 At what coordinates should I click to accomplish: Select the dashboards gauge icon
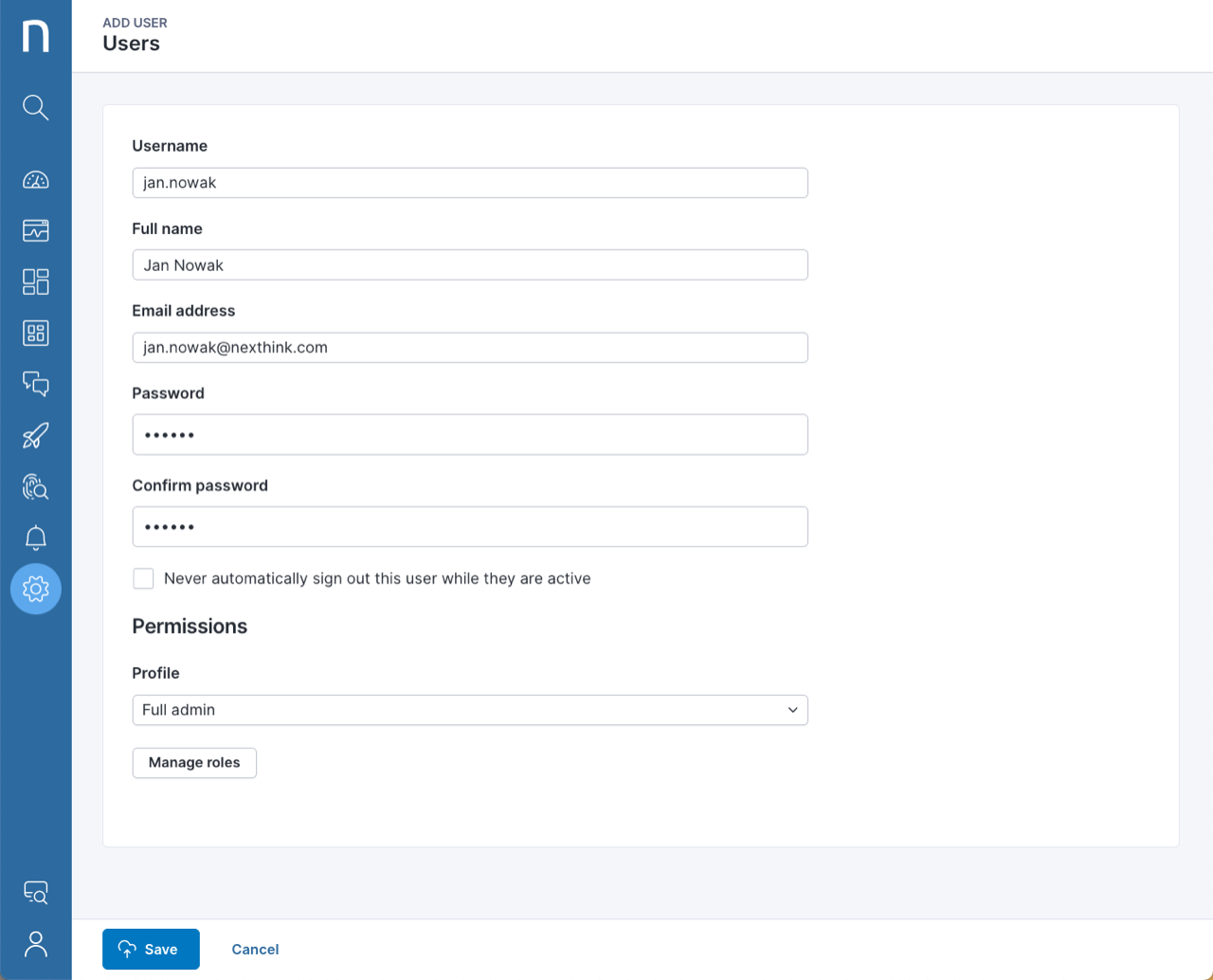coord(35,179)
